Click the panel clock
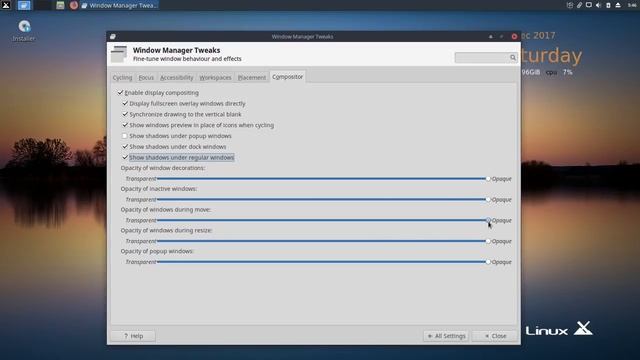This screenshot has height=360, width=640. [x=632, y=5]
